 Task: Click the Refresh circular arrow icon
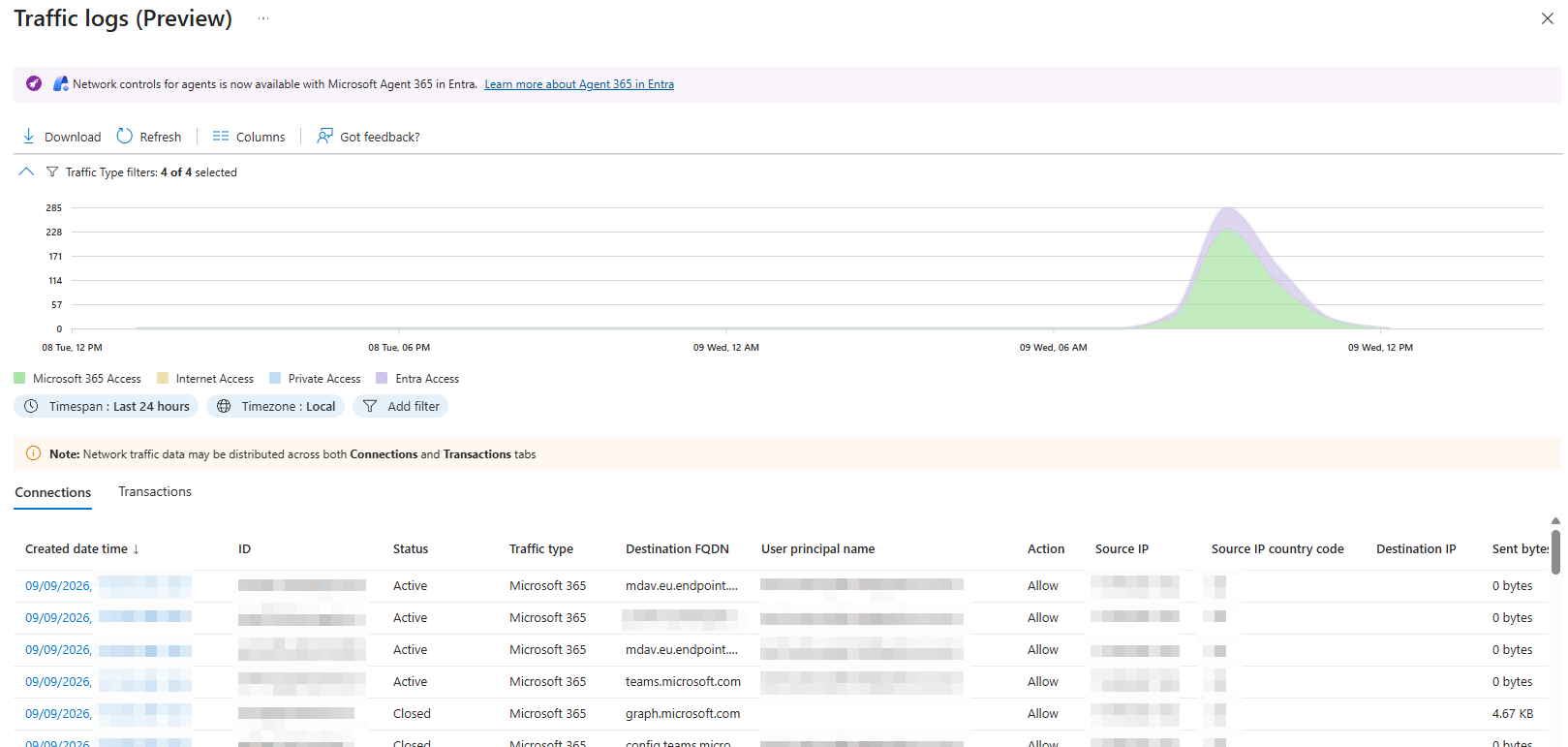(x=125, y=136)
